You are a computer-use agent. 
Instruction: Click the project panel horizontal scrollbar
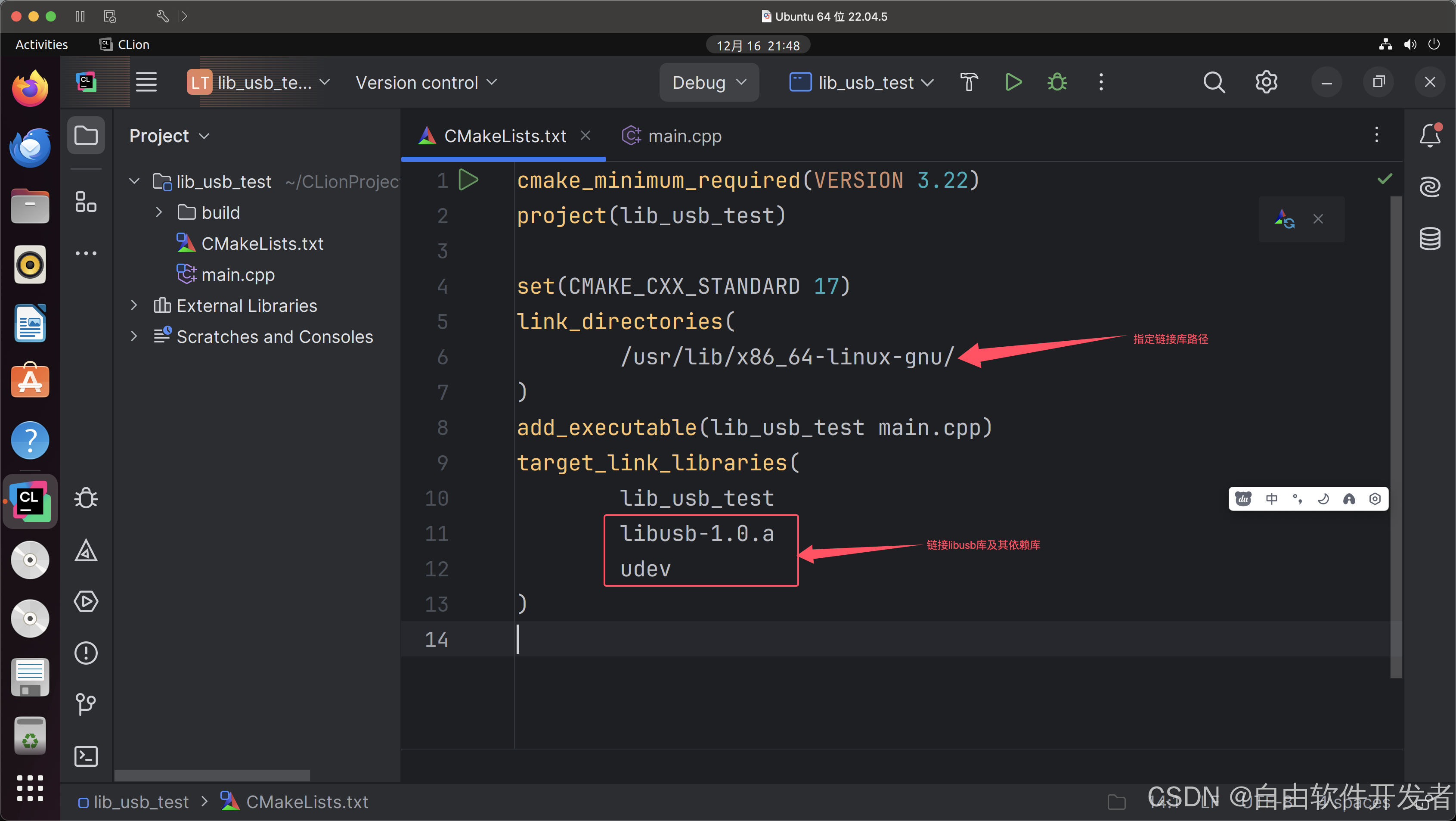[x=212, y=775]
